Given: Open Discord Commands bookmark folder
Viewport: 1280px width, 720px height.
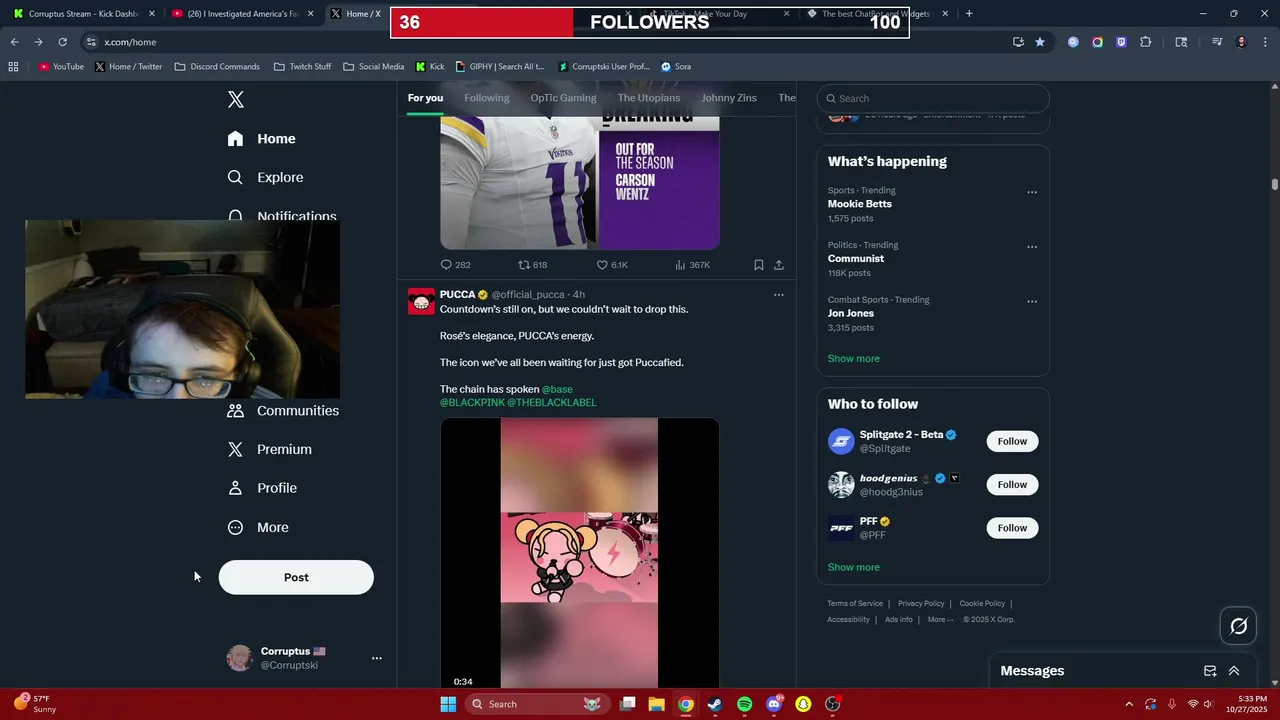Looking at the screenshot, I should tap(217, 67).
